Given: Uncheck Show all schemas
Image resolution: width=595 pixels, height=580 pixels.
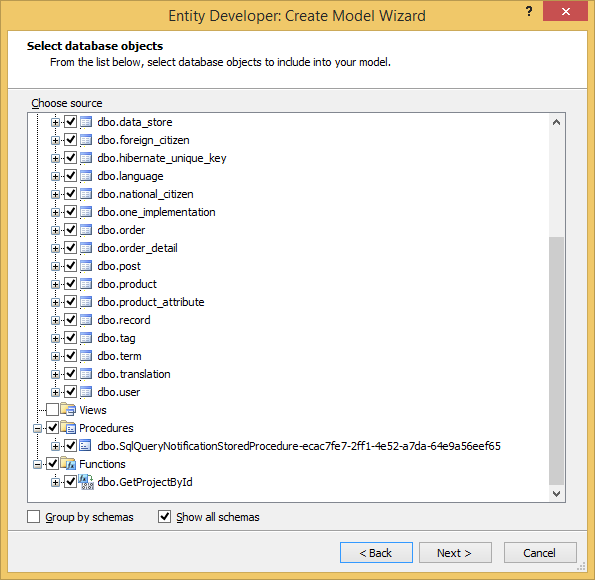Looking at the screenshot, I should pos(164,517).
